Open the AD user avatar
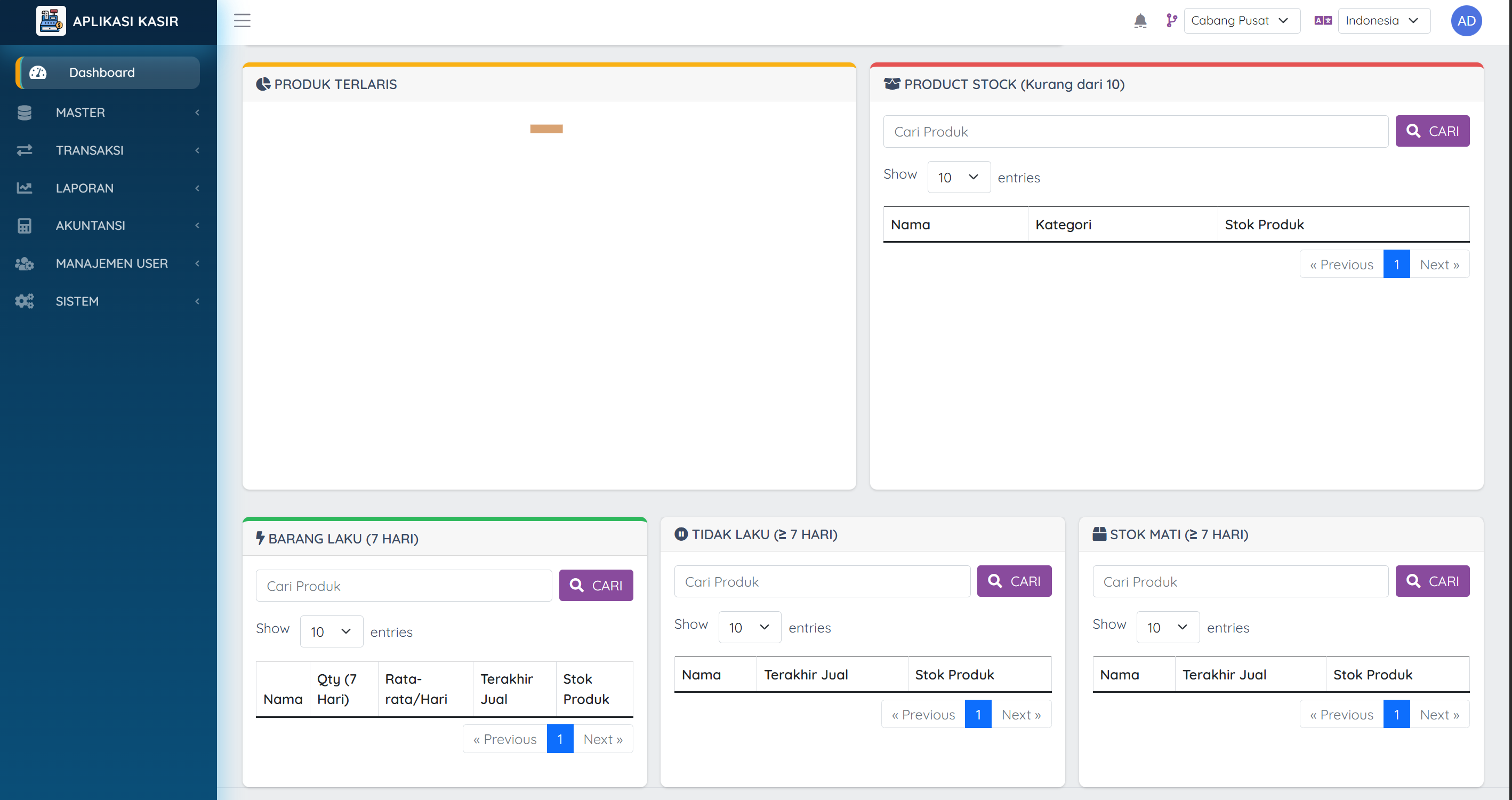Viewport: 1512px width, 800px height. 1466,21
